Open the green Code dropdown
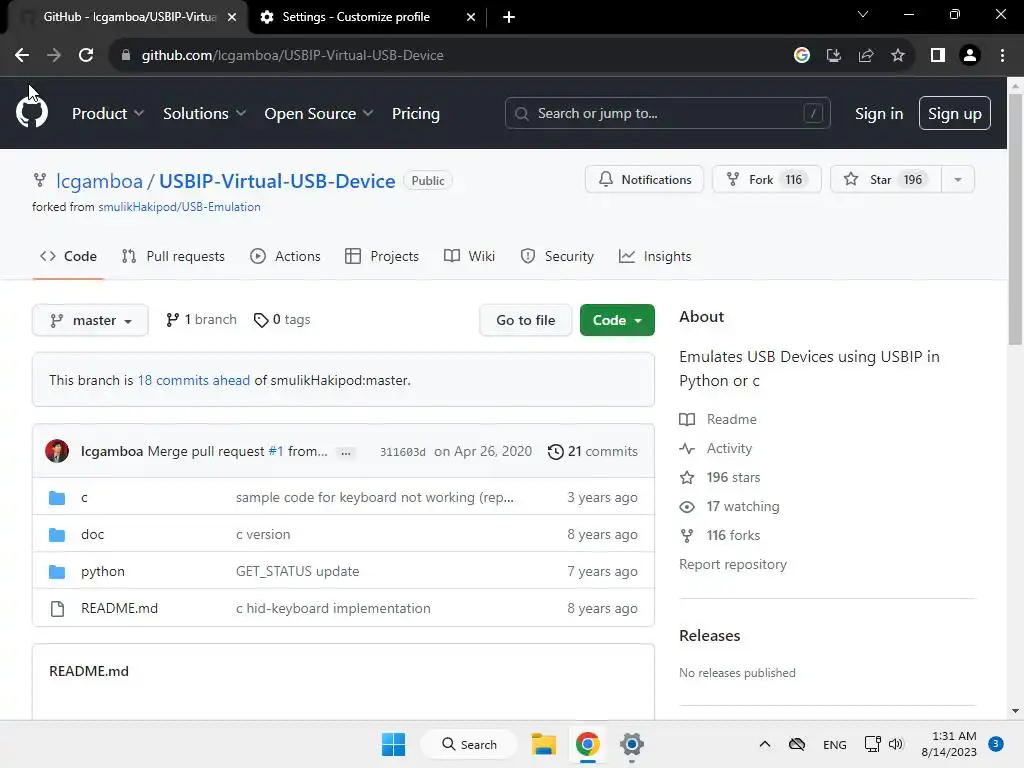 (617, 320)
